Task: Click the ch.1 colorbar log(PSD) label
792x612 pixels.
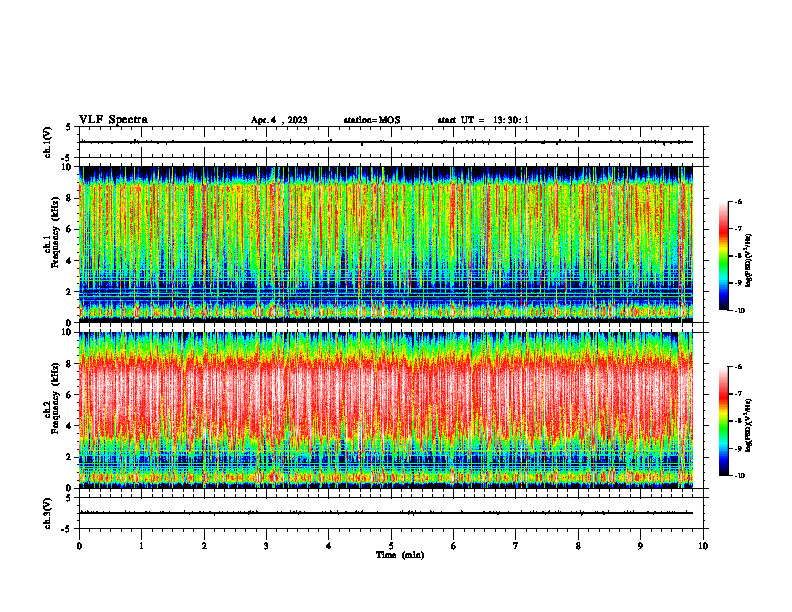Action: (750, 261)
